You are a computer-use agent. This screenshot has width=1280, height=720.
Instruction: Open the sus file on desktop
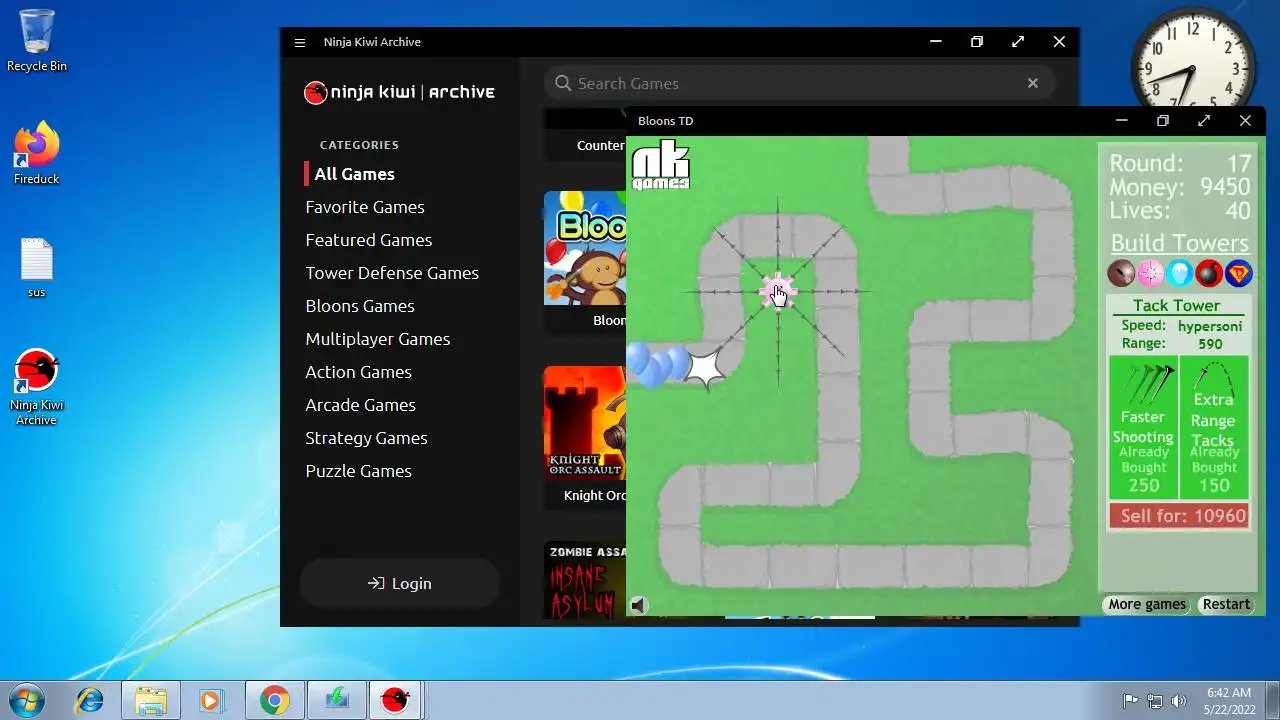[37, 268]
